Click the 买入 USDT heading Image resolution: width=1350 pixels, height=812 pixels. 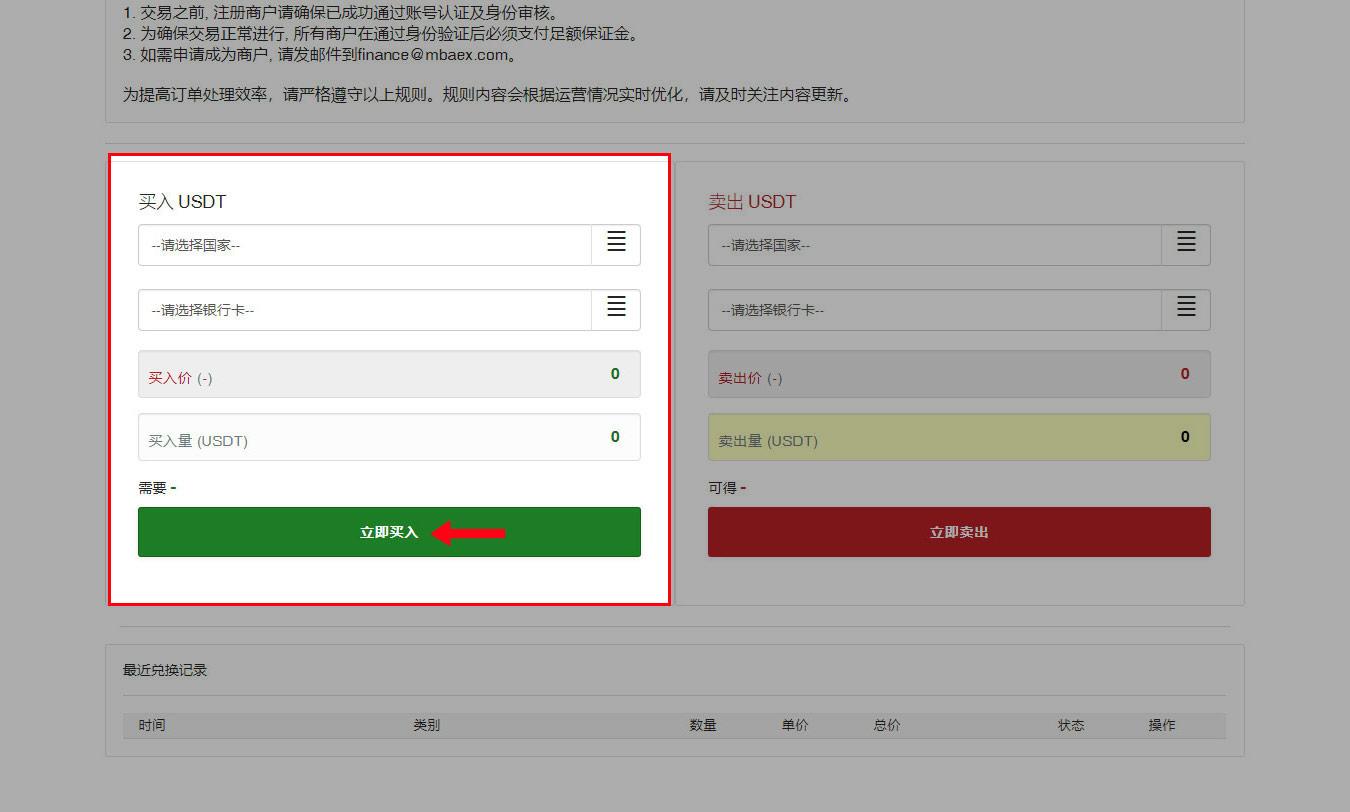[182, 202]
